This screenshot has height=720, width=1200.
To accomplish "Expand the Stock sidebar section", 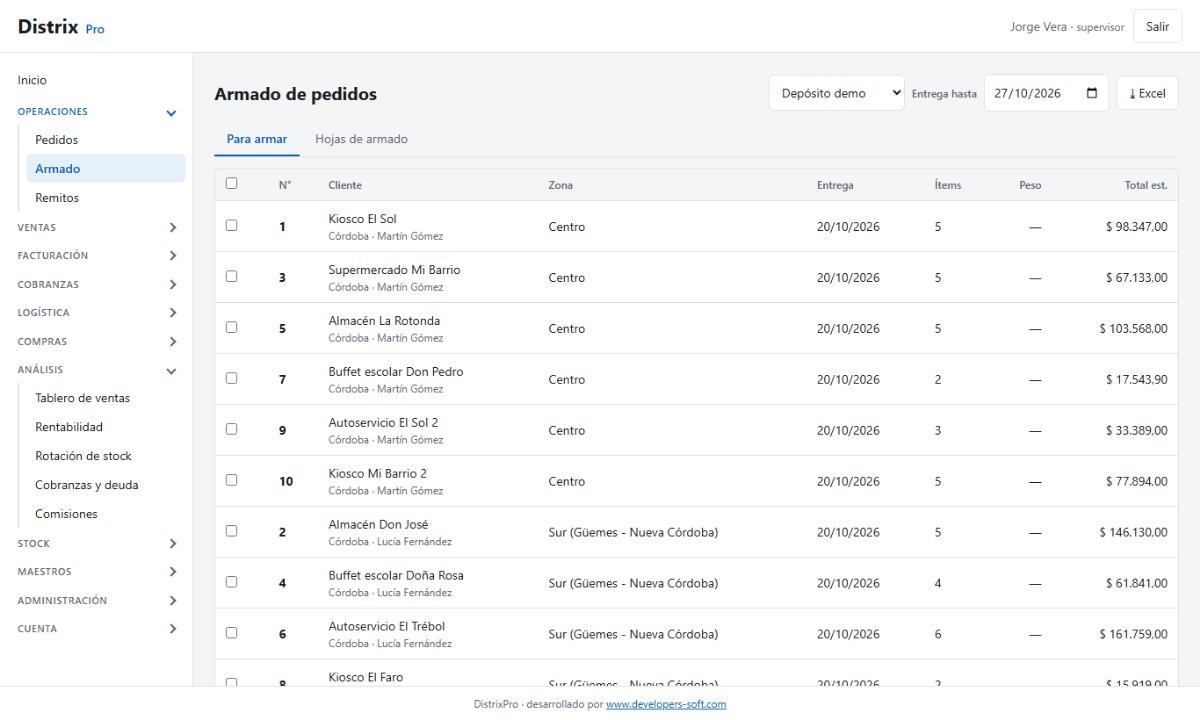I will pyautogui.click(x=98, y=544).
